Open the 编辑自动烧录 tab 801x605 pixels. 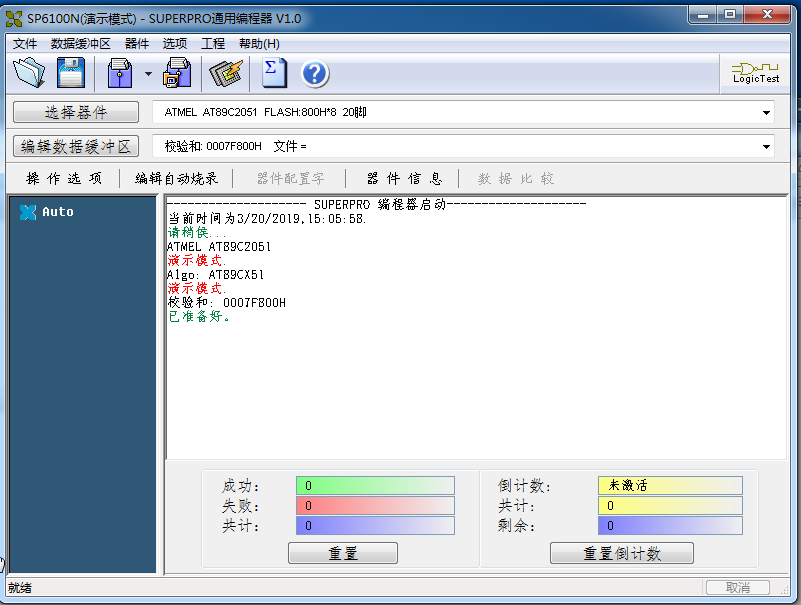click(176, 178)
